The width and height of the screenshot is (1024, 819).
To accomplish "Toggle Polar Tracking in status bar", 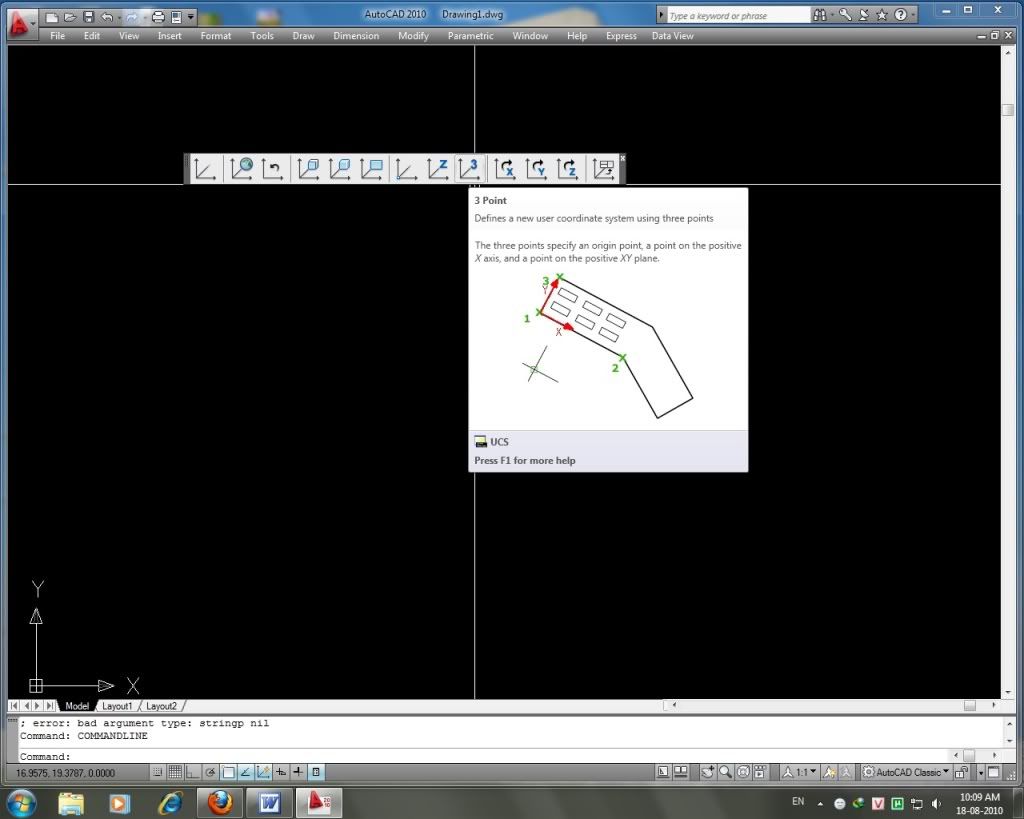I will 210,772.
